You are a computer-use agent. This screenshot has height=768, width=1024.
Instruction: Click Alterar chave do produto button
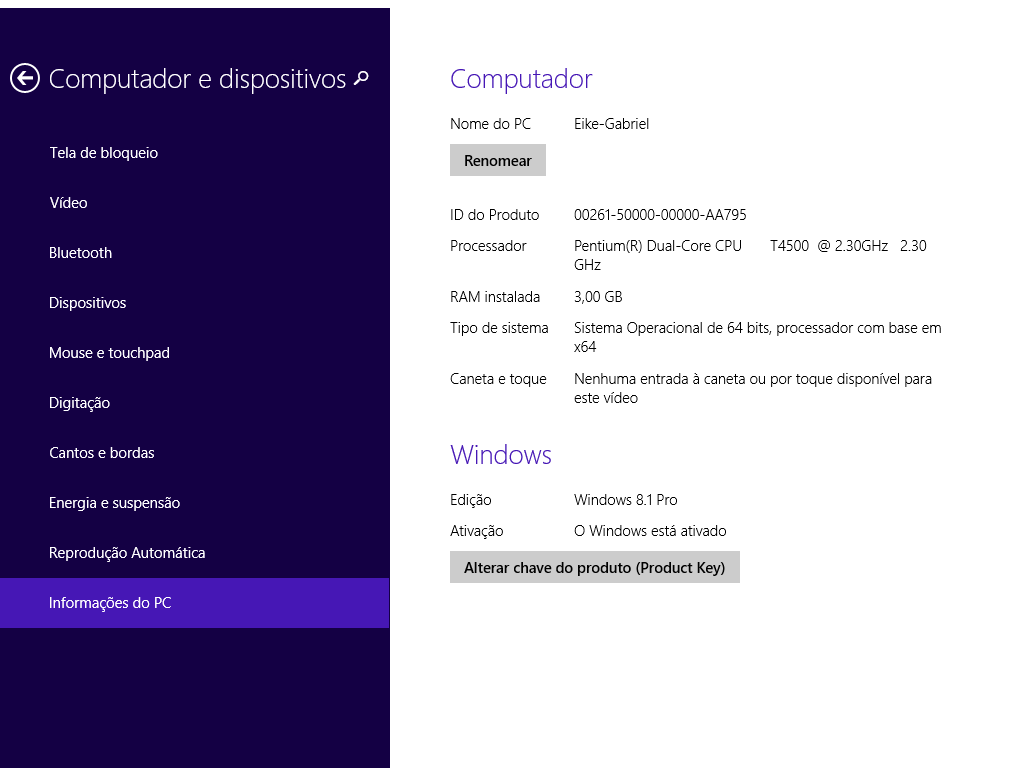click(594, 567)
